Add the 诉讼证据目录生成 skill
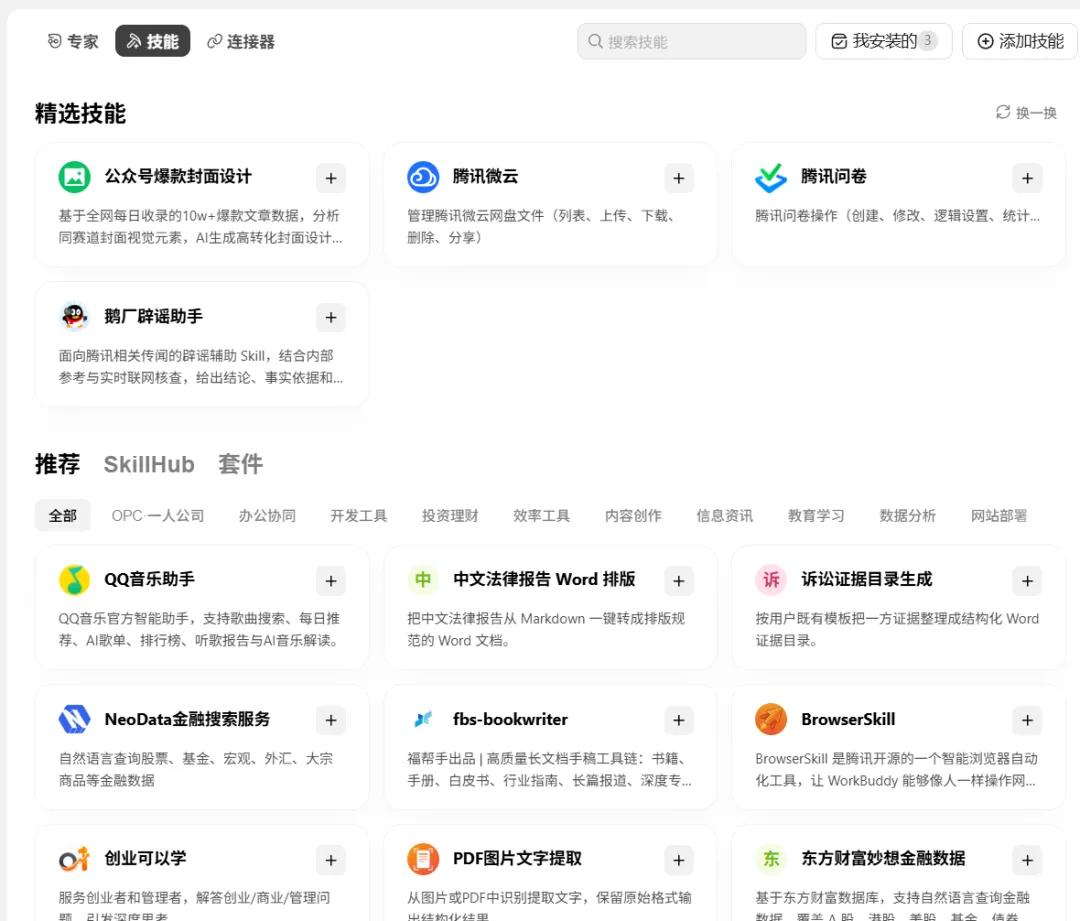Screen dimensions: 1080x921 pos(1027,581)
